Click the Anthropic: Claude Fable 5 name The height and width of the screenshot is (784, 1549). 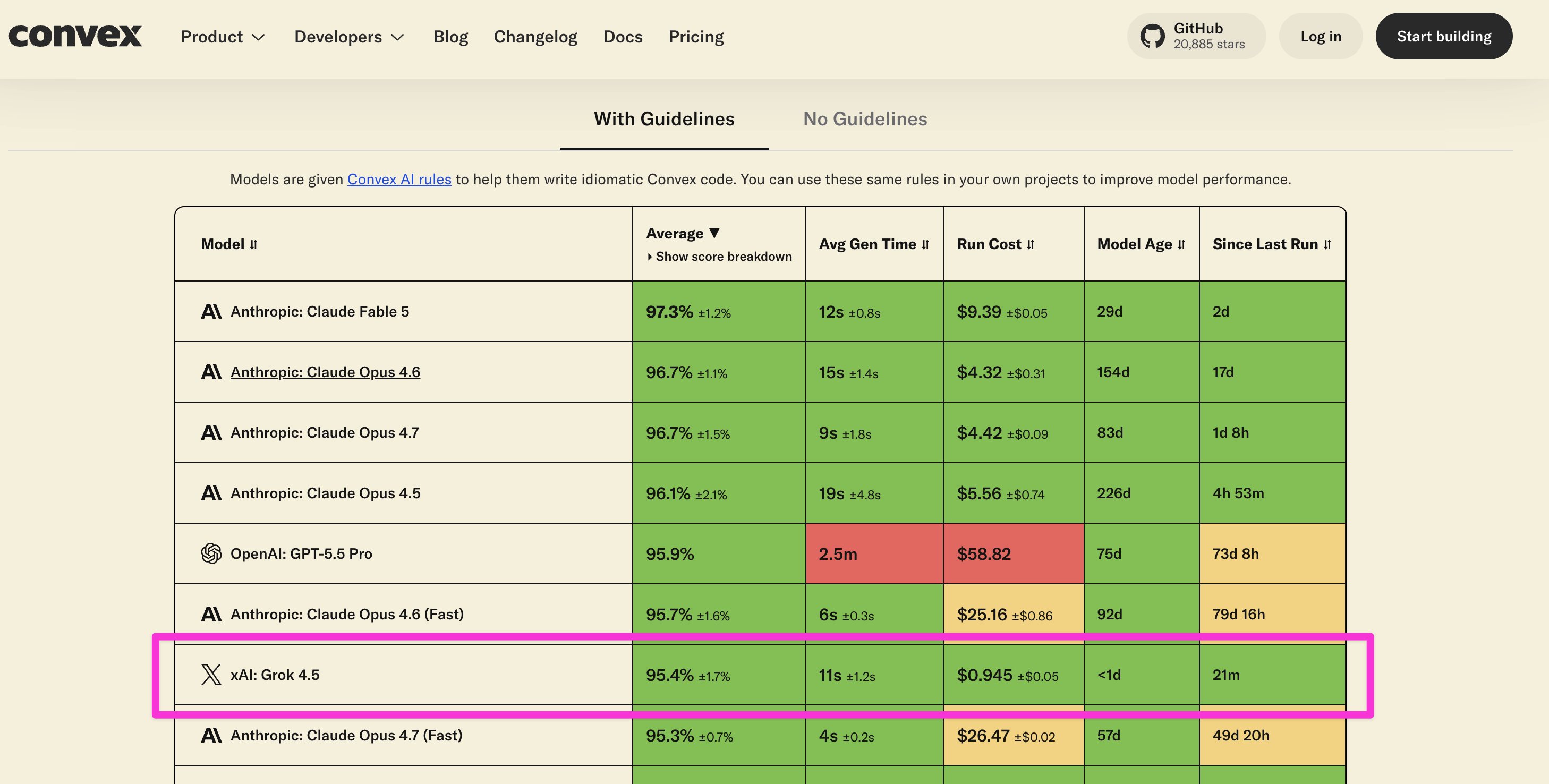(320, 311)
